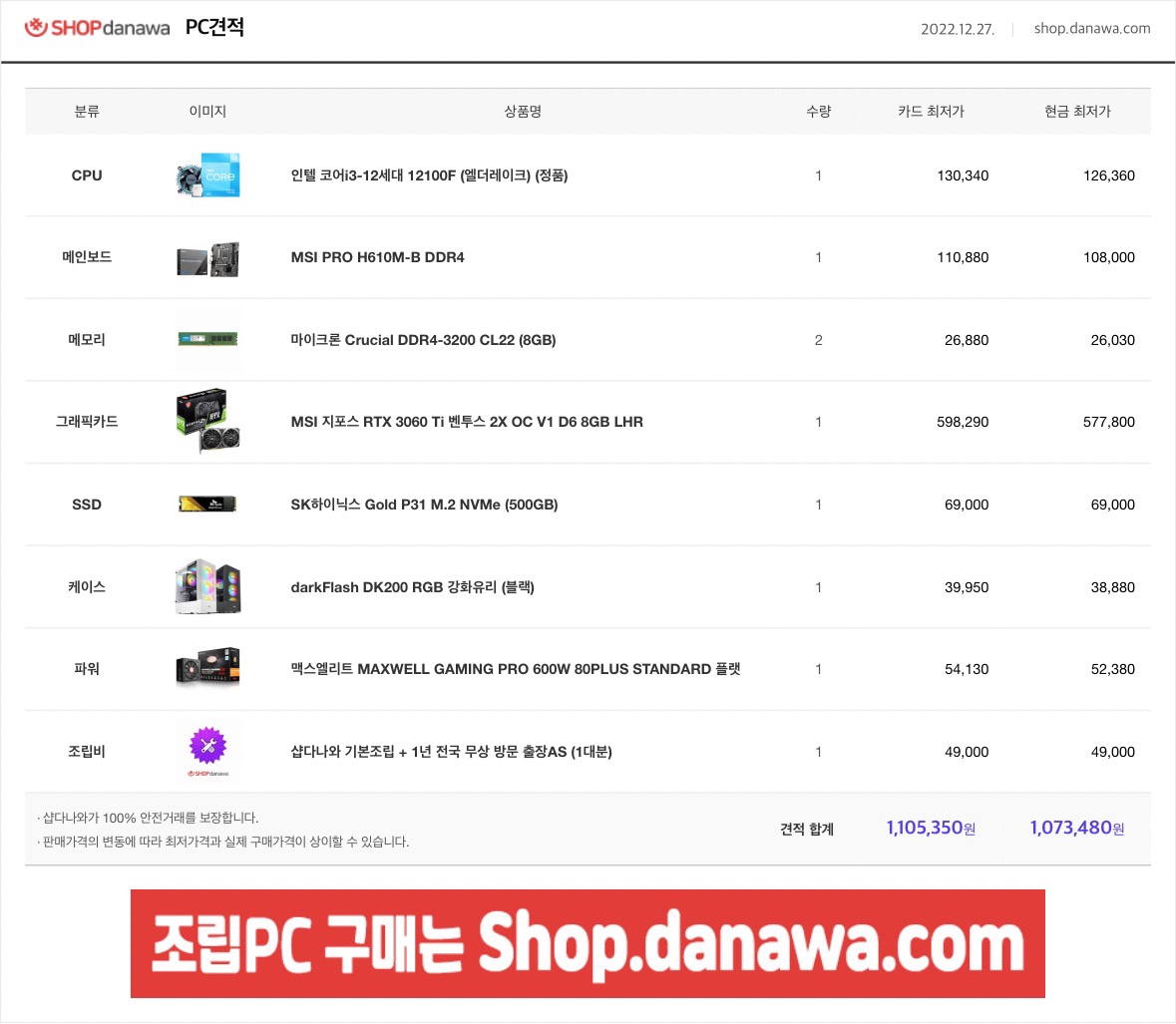Click the 분류 column header

click(x=87, y=111)
